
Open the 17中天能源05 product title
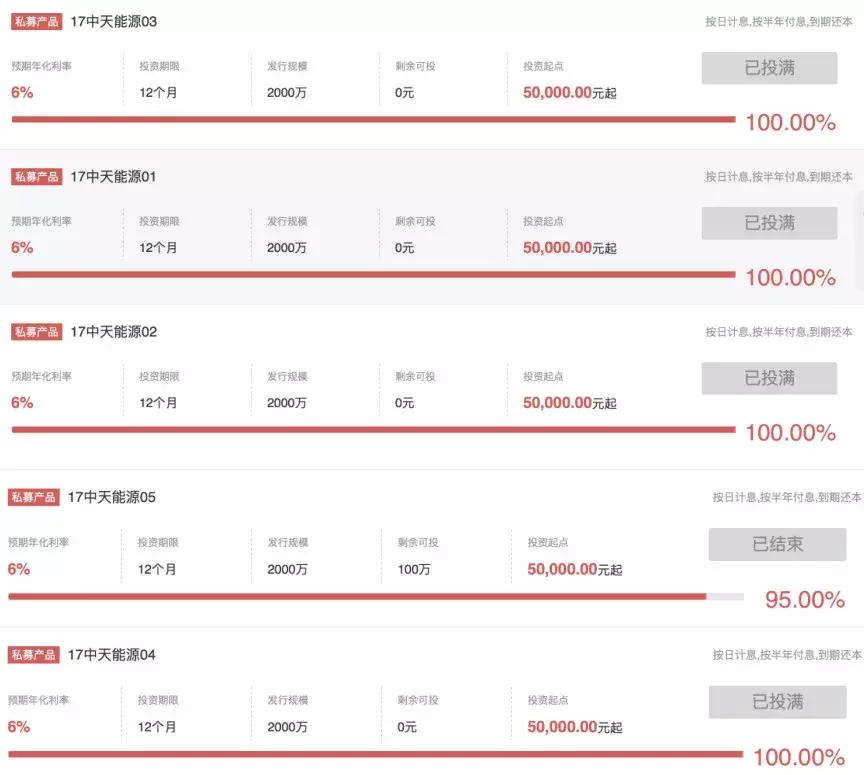pos(111,497)
